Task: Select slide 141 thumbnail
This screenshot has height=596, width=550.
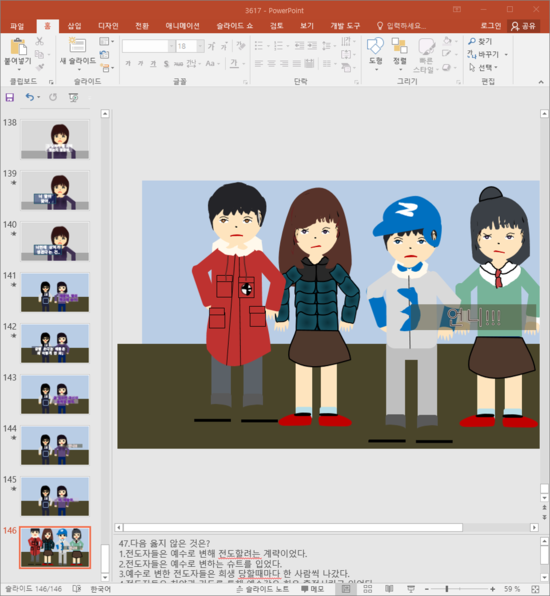Action: click(55, 292)
